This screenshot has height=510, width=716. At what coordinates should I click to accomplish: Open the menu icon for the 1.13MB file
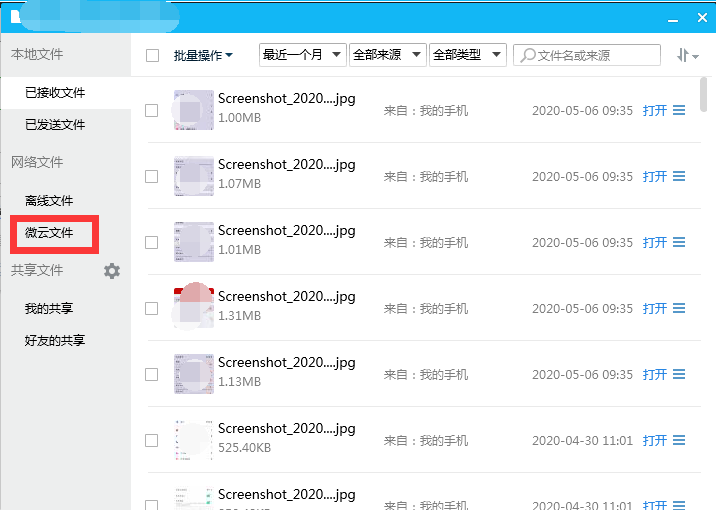[679, 374]
